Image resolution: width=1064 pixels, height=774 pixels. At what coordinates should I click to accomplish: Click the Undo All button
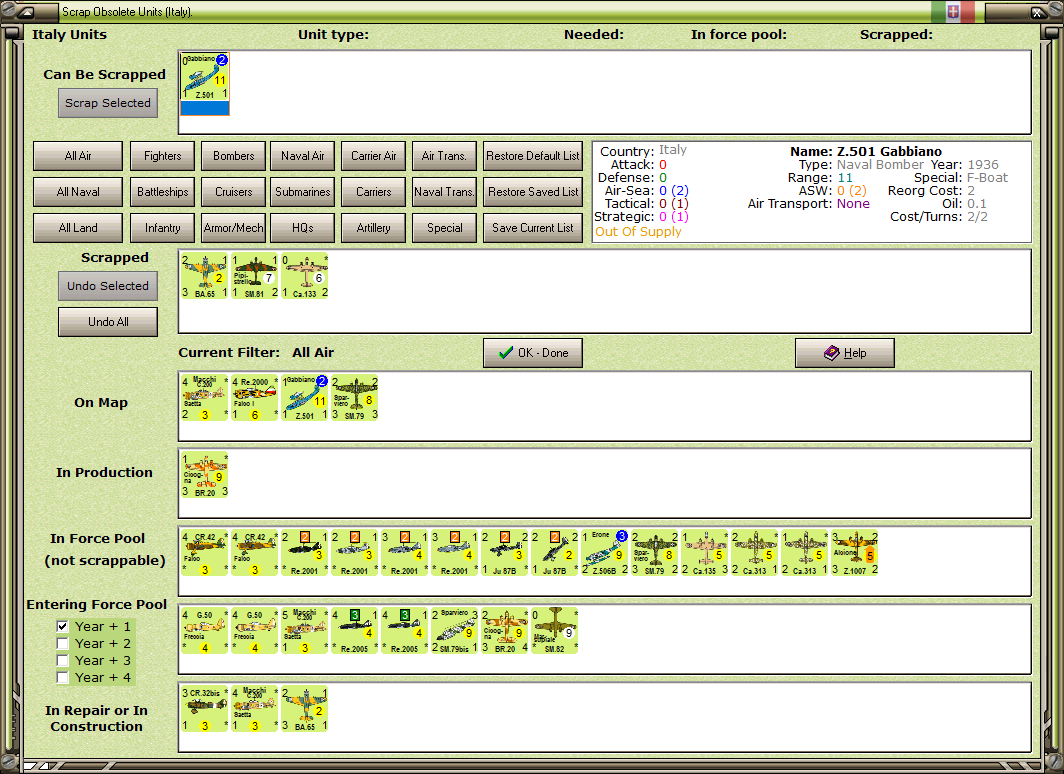coord(108,322)
